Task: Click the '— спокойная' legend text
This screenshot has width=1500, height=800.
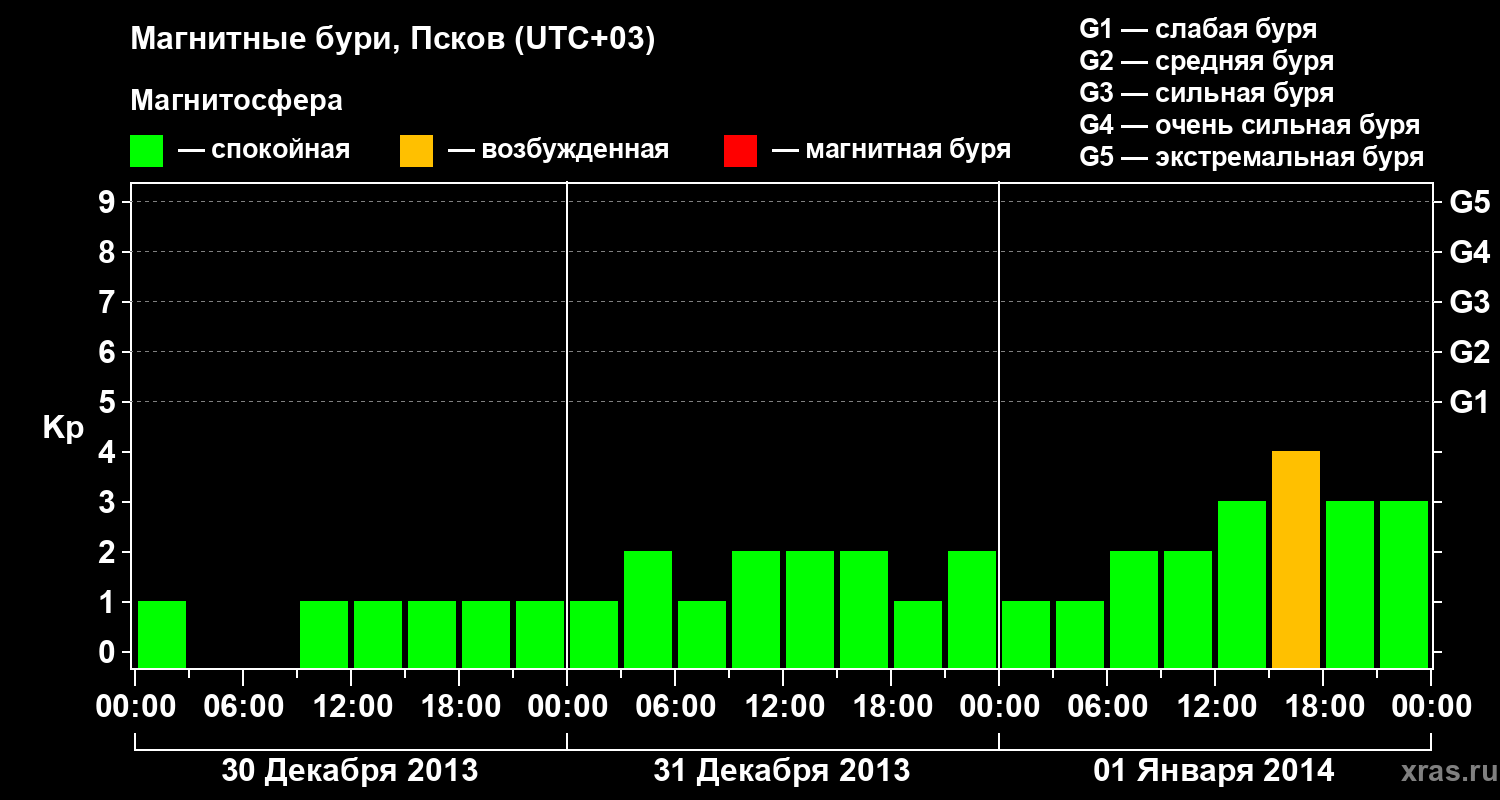Action: tap(264, 151)
